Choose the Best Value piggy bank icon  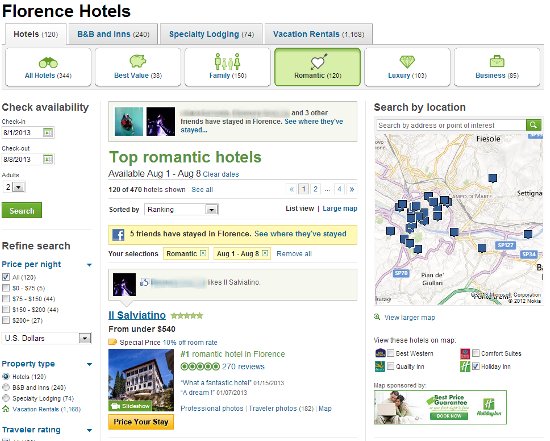click(138, 61)
